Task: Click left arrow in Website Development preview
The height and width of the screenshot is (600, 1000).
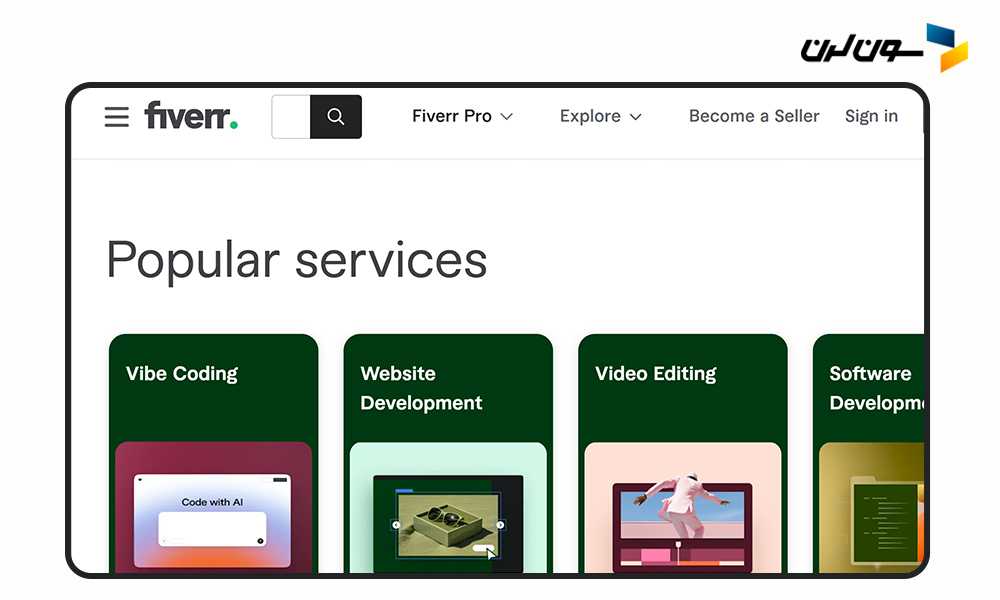Action: tap(396, 524)
